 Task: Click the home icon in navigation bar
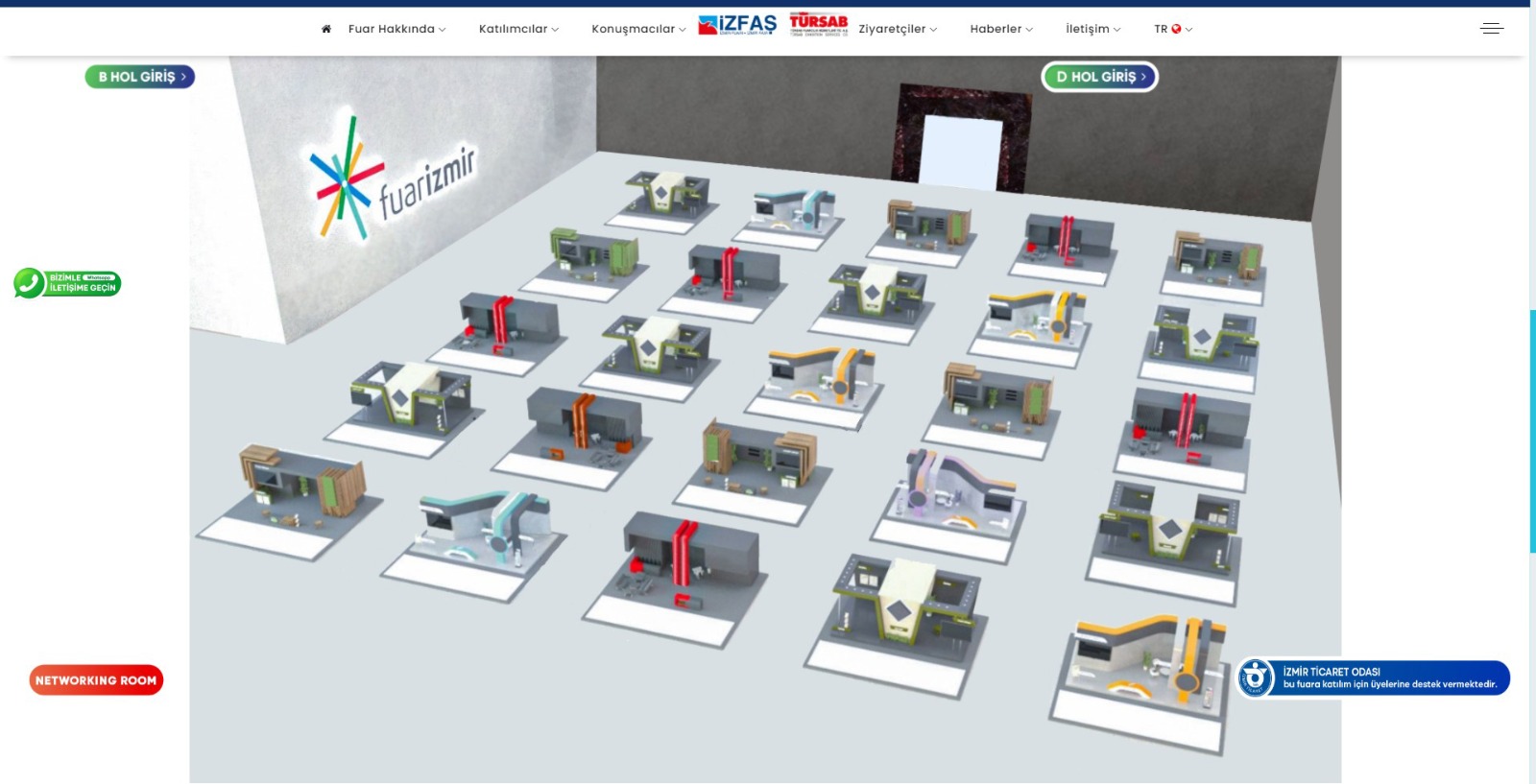[326, 29]
